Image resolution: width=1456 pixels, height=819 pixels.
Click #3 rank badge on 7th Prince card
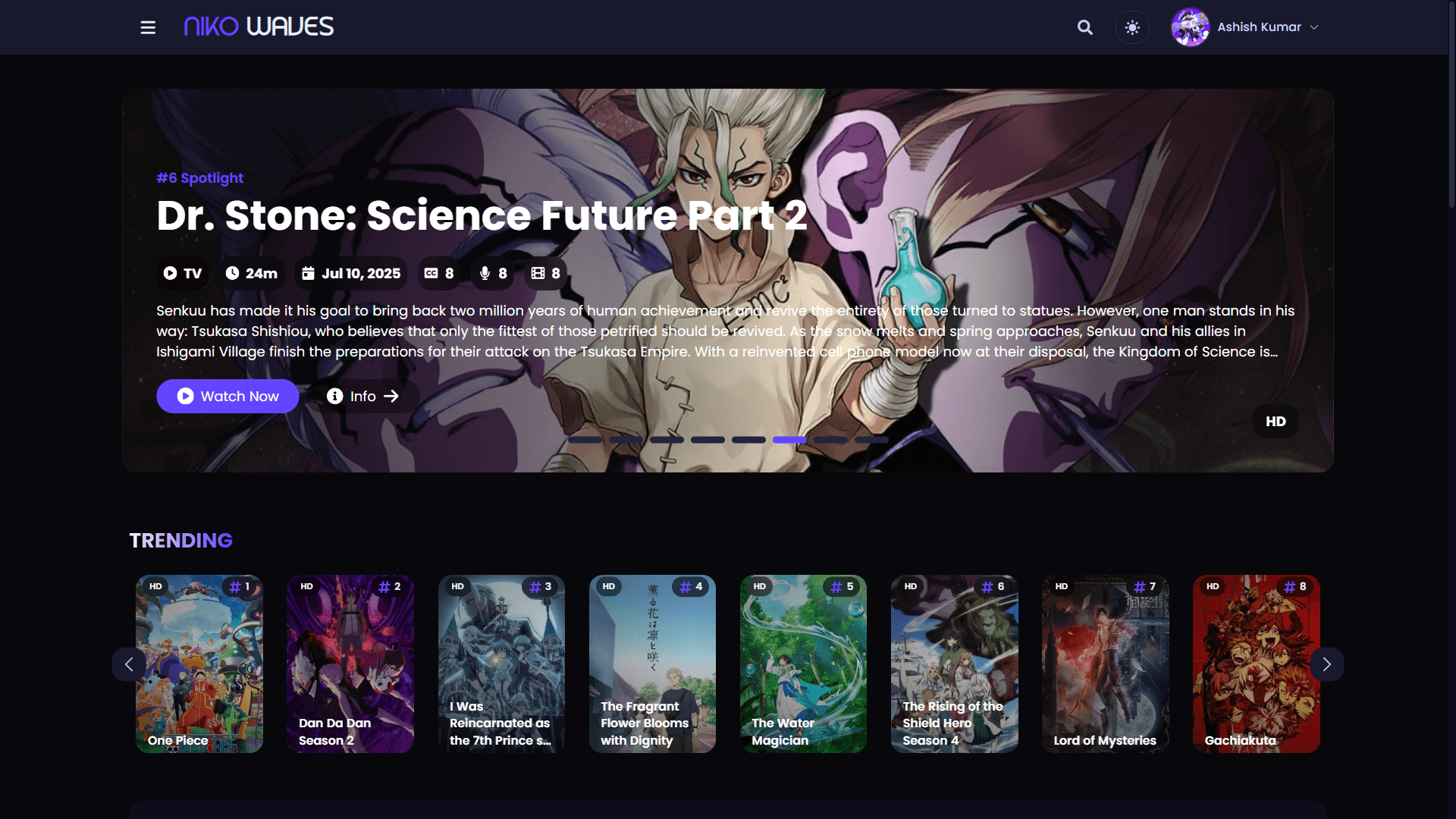[541, 586]
